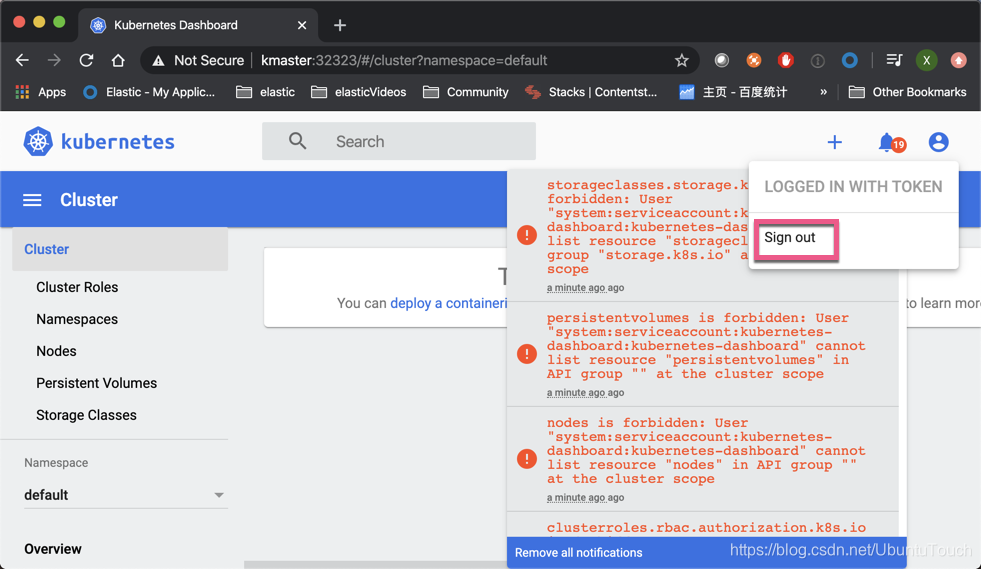Click the browser home icon

tap(118, 60)
